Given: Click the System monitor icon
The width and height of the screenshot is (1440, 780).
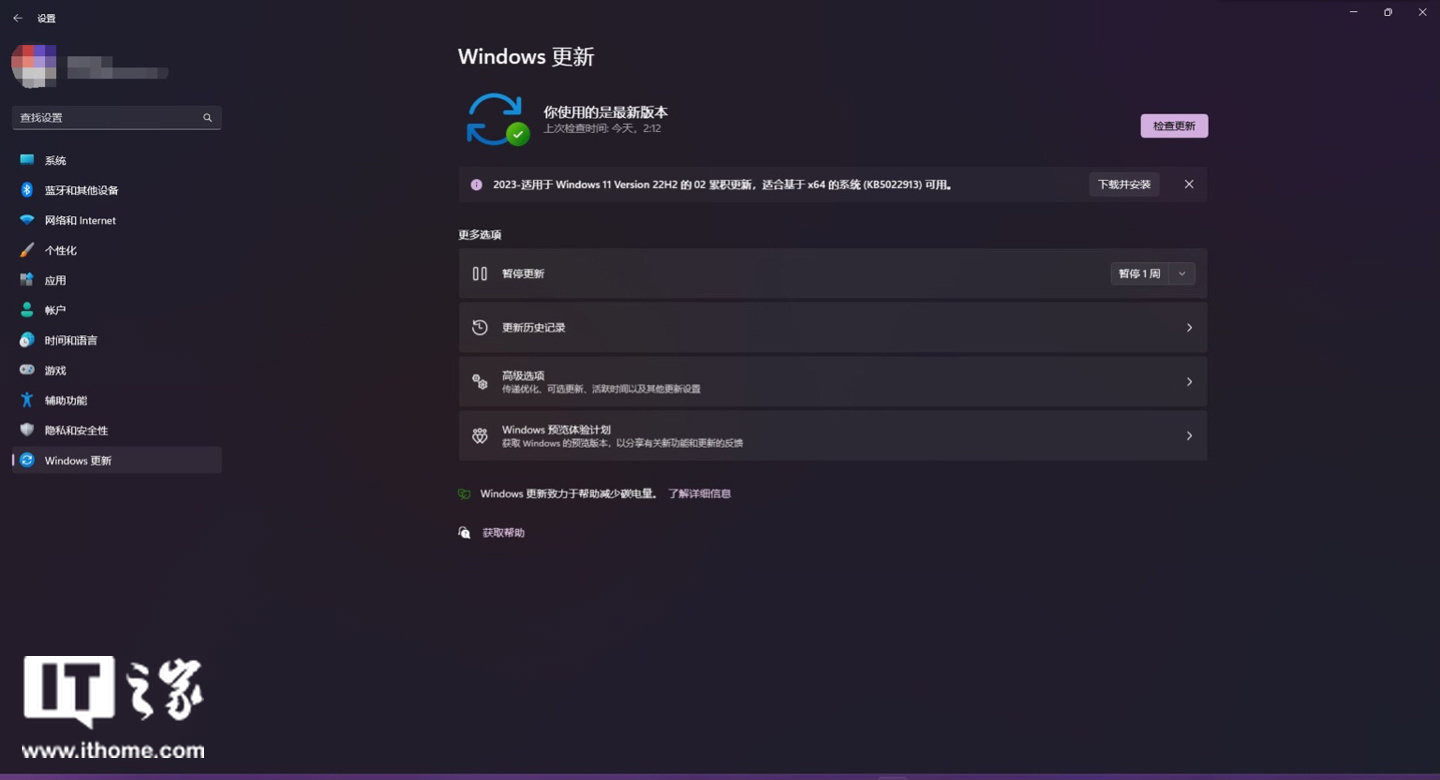Looking at the screenshot, I should pos(27,160).
